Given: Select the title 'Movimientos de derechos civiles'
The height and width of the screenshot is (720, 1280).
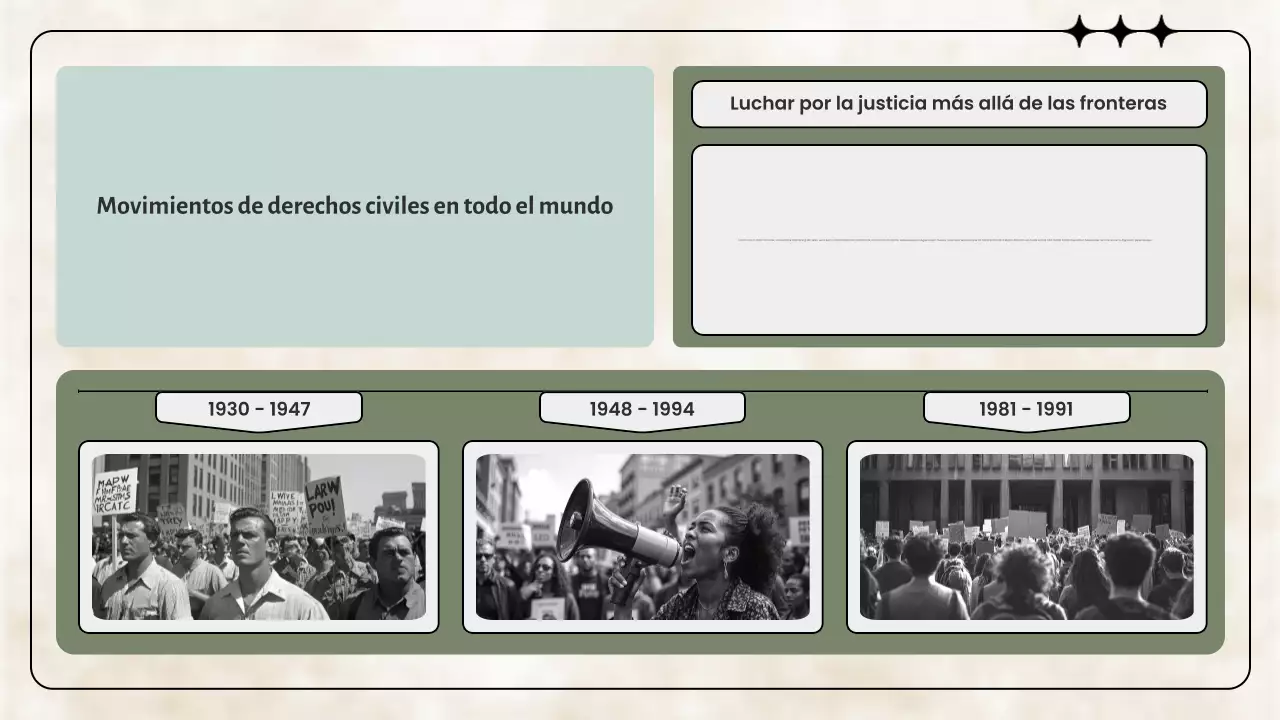Looking at the screenshot, I should [x=354, y=206].
